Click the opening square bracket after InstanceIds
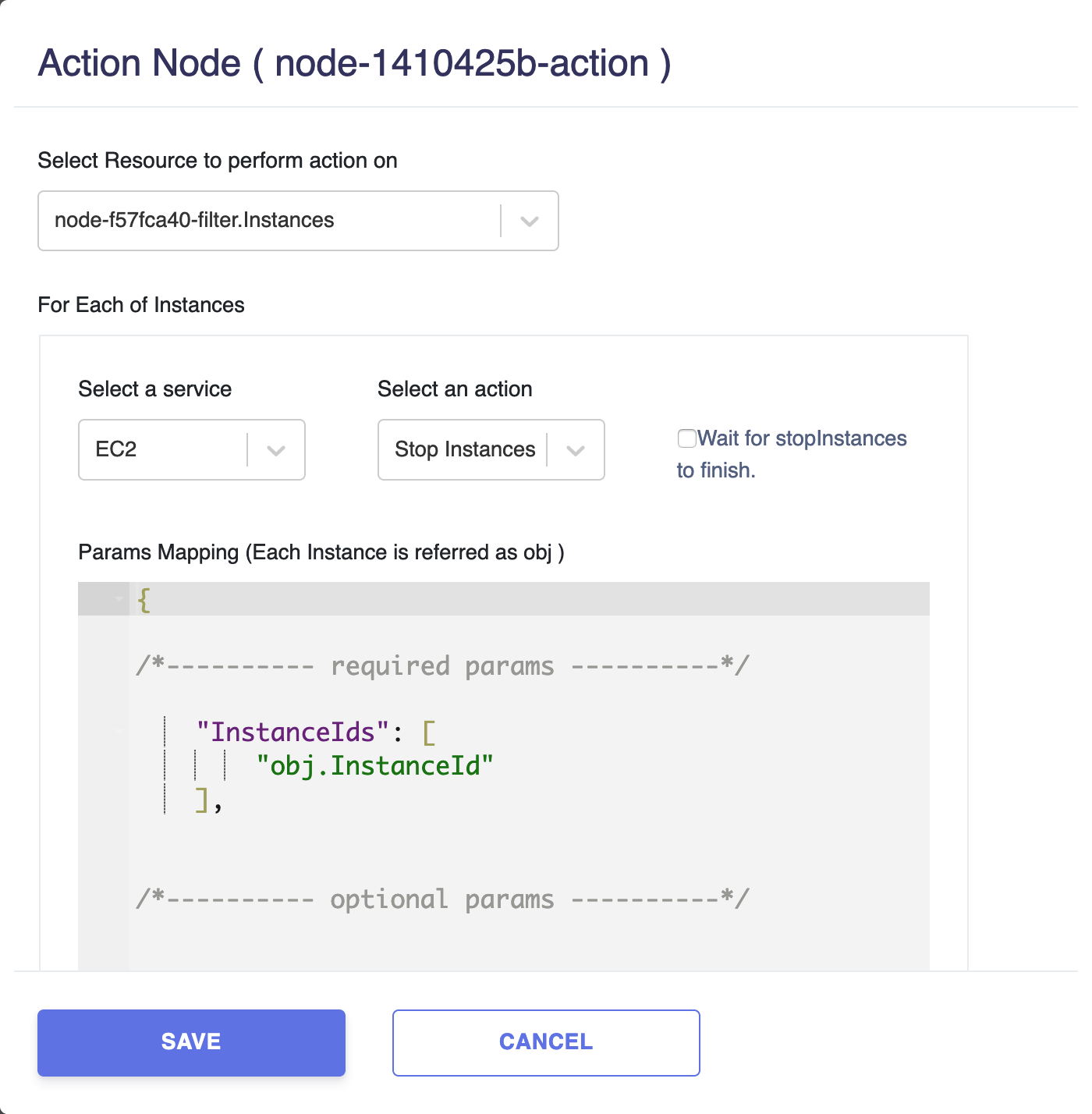Viewport: 1092px width, 1114px height. point(428,733)
